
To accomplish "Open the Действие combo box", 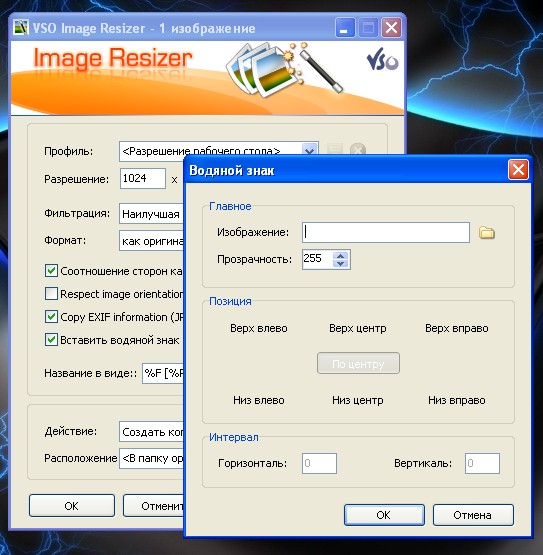I will pyautogui.click(x=151, y=431).
